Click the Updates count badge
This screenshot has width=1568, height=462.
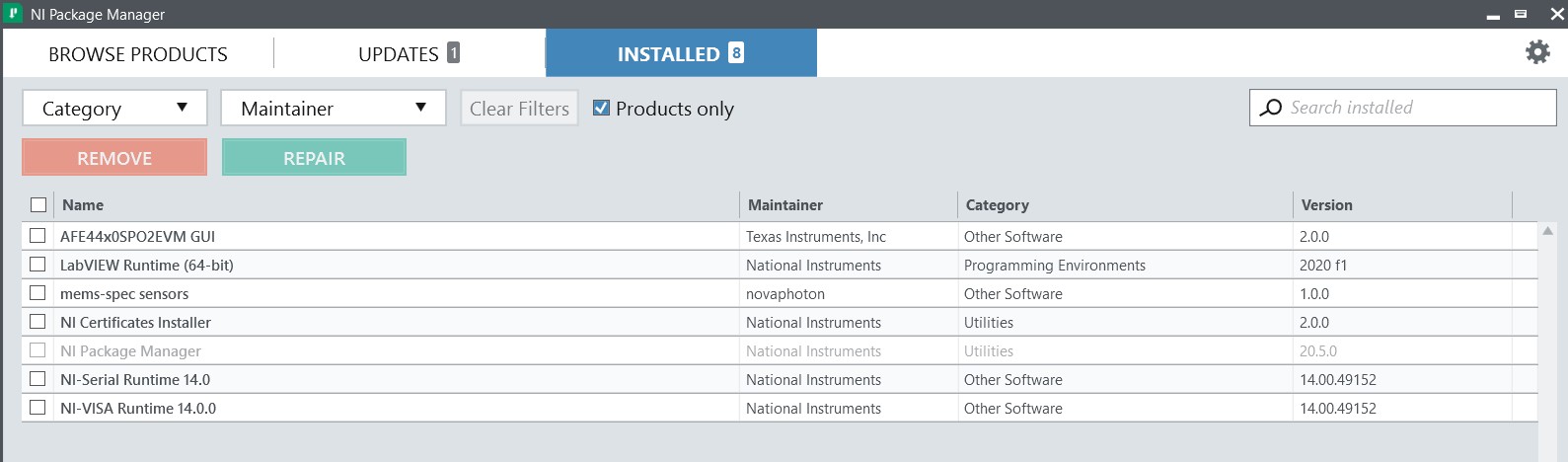[x=453, y=53]
